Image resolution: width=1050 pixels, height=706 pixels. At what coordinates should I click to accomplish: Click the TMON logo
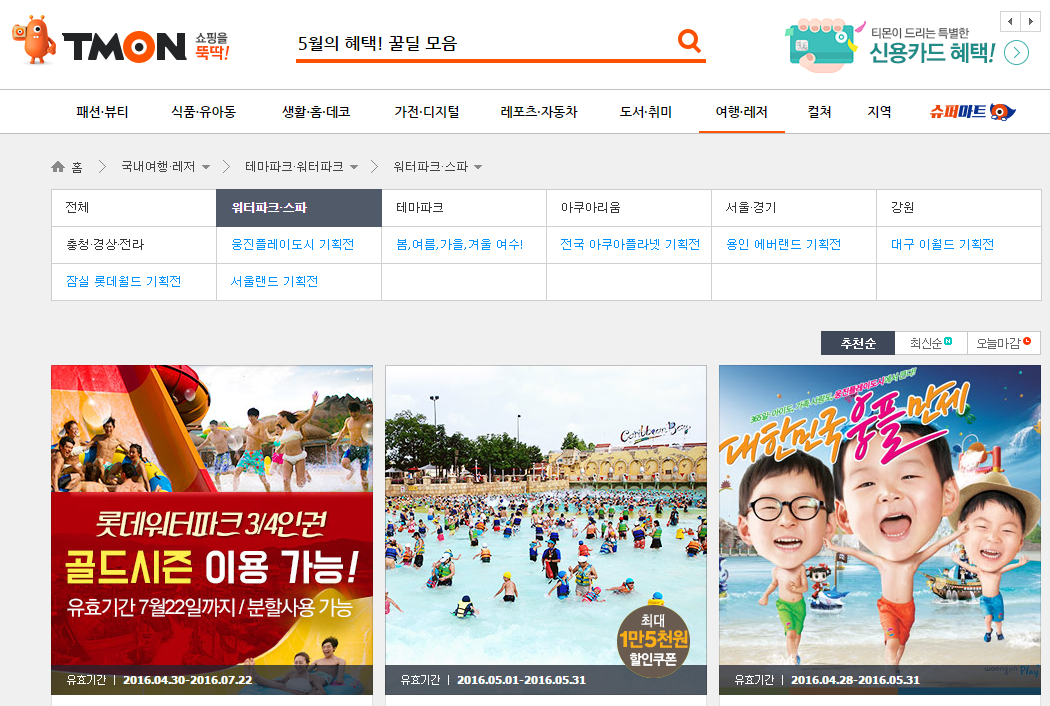(124, 46)
